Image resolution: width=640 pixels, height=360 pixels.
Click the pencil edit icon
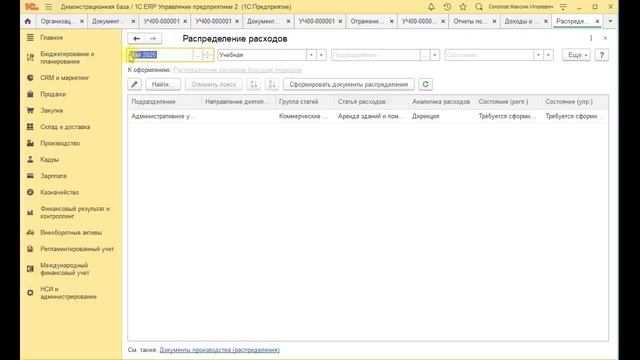(x=134, y=84)
